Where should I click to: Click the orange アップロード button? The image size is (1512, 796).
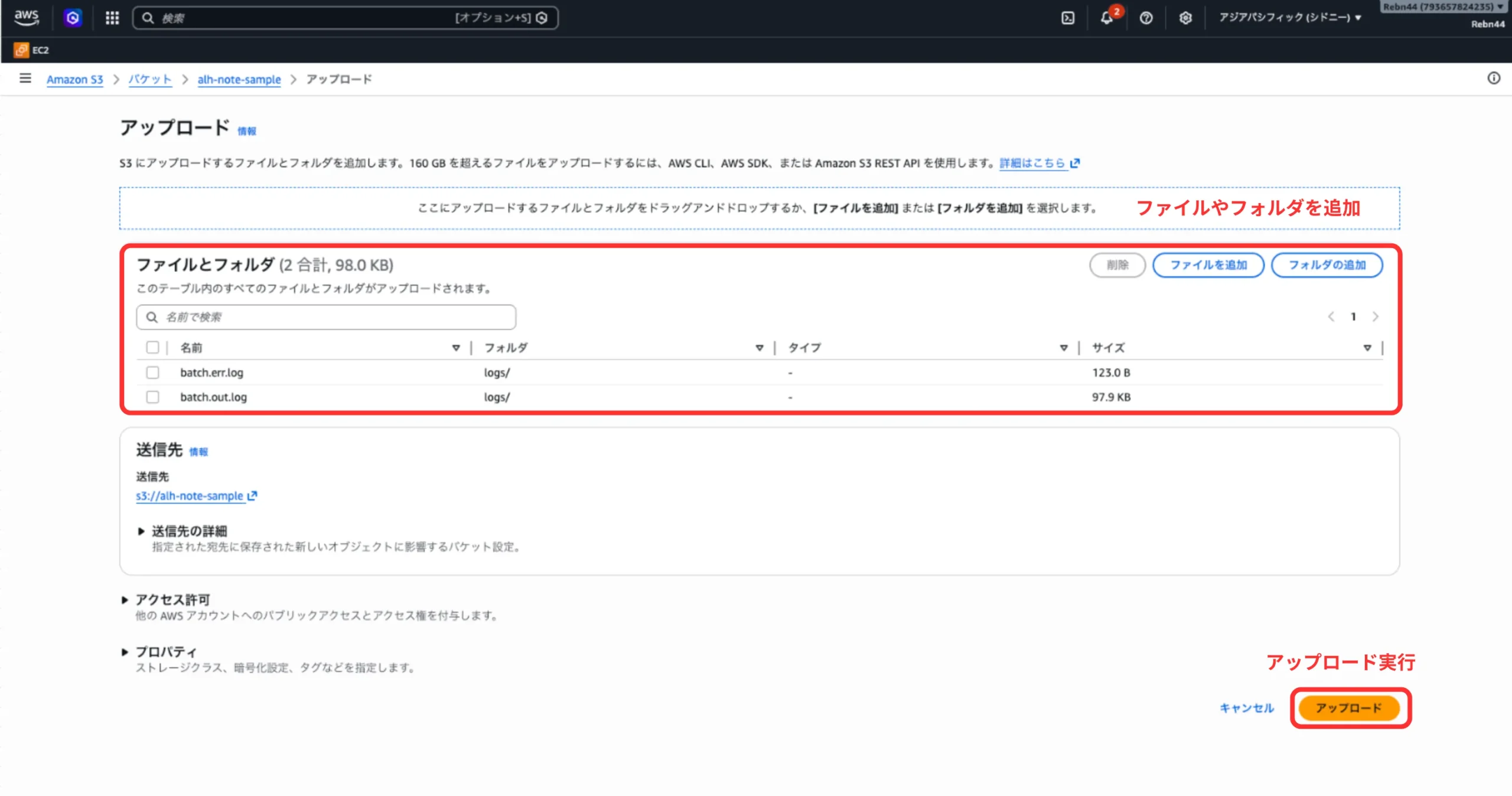(x=1349, y=708)
